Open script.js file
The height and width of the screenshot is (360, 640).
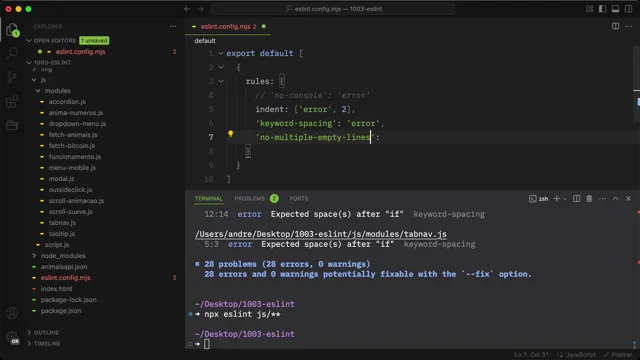(57, 244)
